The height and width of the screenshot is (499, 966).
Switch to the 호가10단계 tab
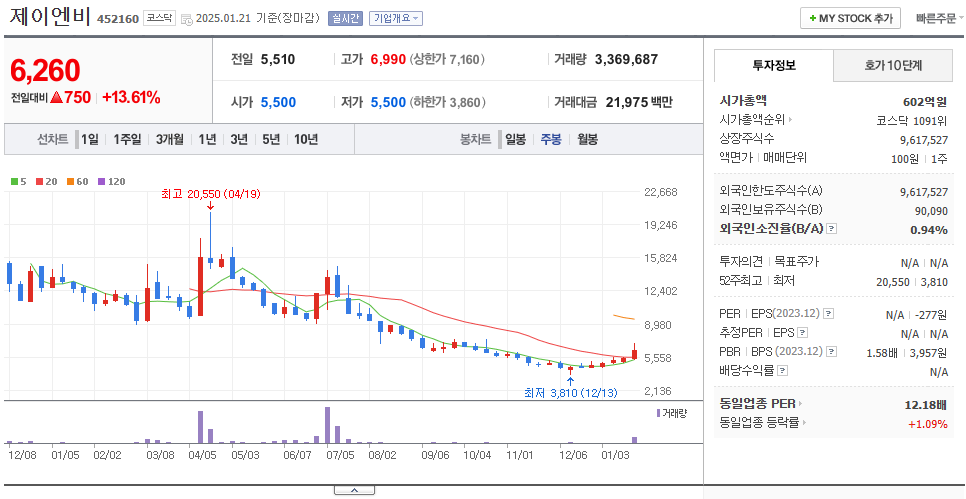[893, 65]
